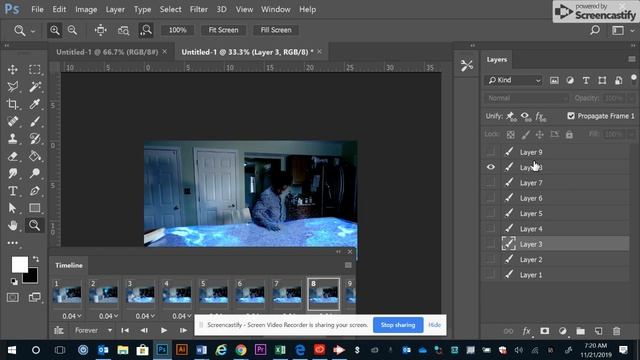Select the Dodge tool
The width and height of the screenshot is (640, 360).
(34, 173)
